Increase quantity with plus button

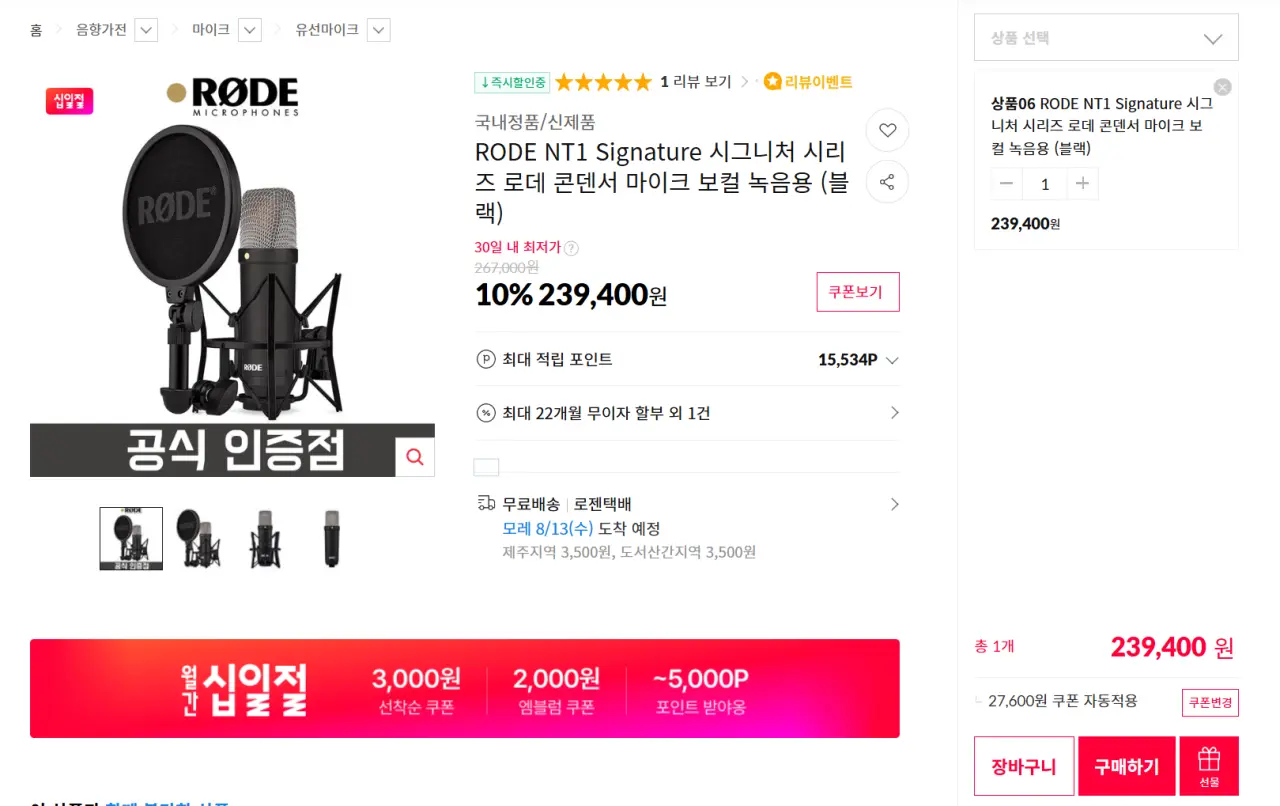1082,184
